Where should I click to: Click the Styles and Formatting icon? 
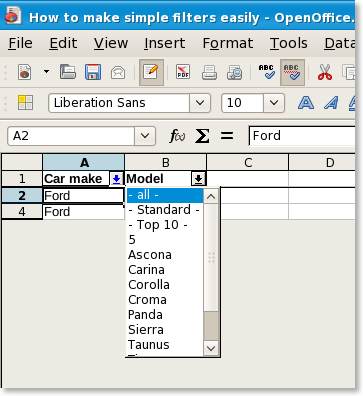coord(25,103)
